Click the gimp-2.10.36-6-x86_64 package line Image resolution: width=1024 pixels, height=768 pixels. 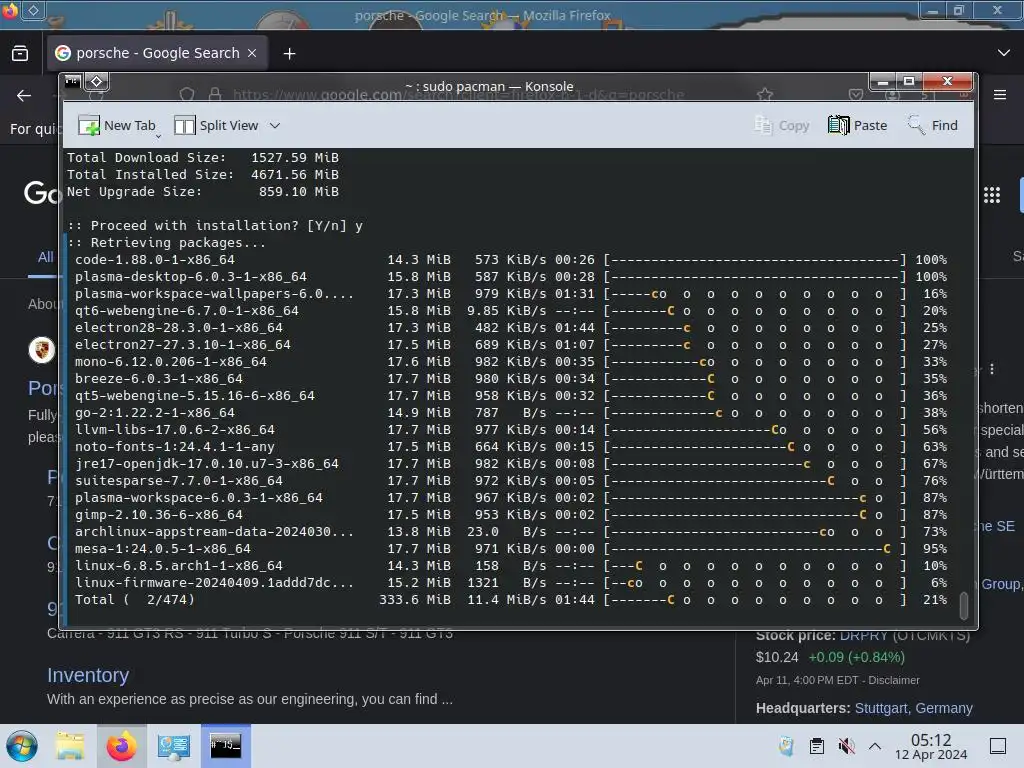pos(511,515)
